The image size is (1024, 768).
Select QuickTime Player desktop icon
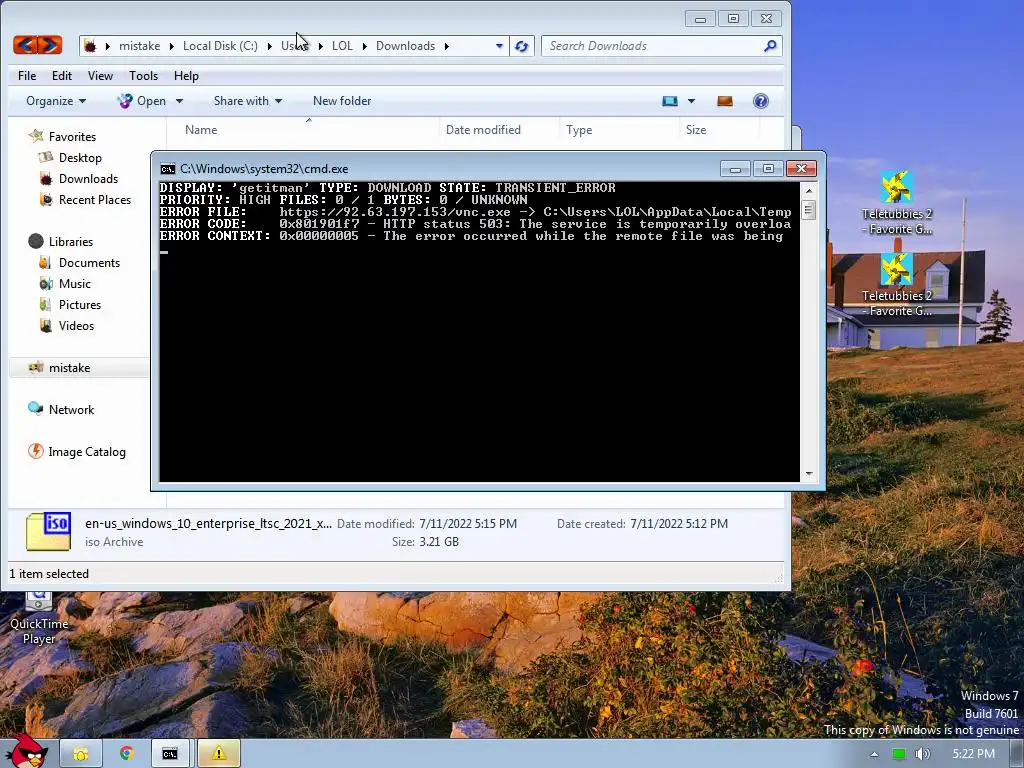coord(39,618)
